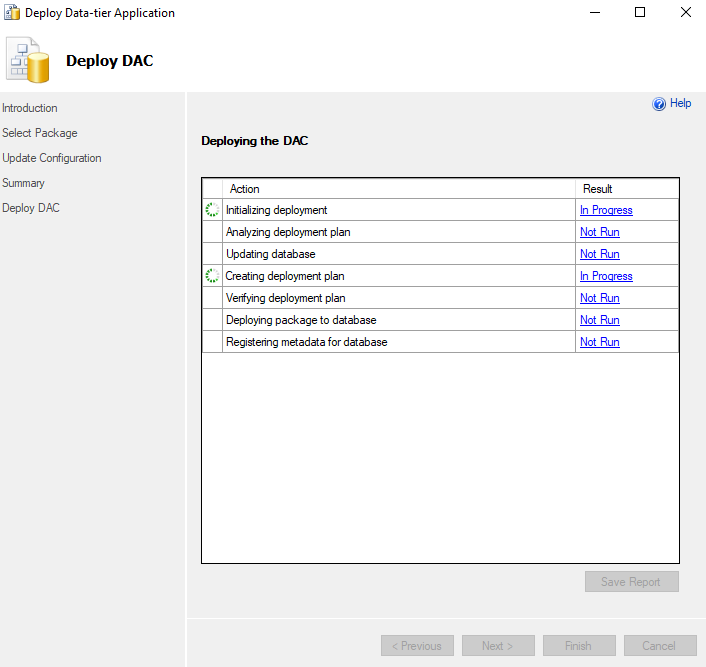Click the Deploy DAC database header icon
Viewport: 706px width, 667px height.
29,60
